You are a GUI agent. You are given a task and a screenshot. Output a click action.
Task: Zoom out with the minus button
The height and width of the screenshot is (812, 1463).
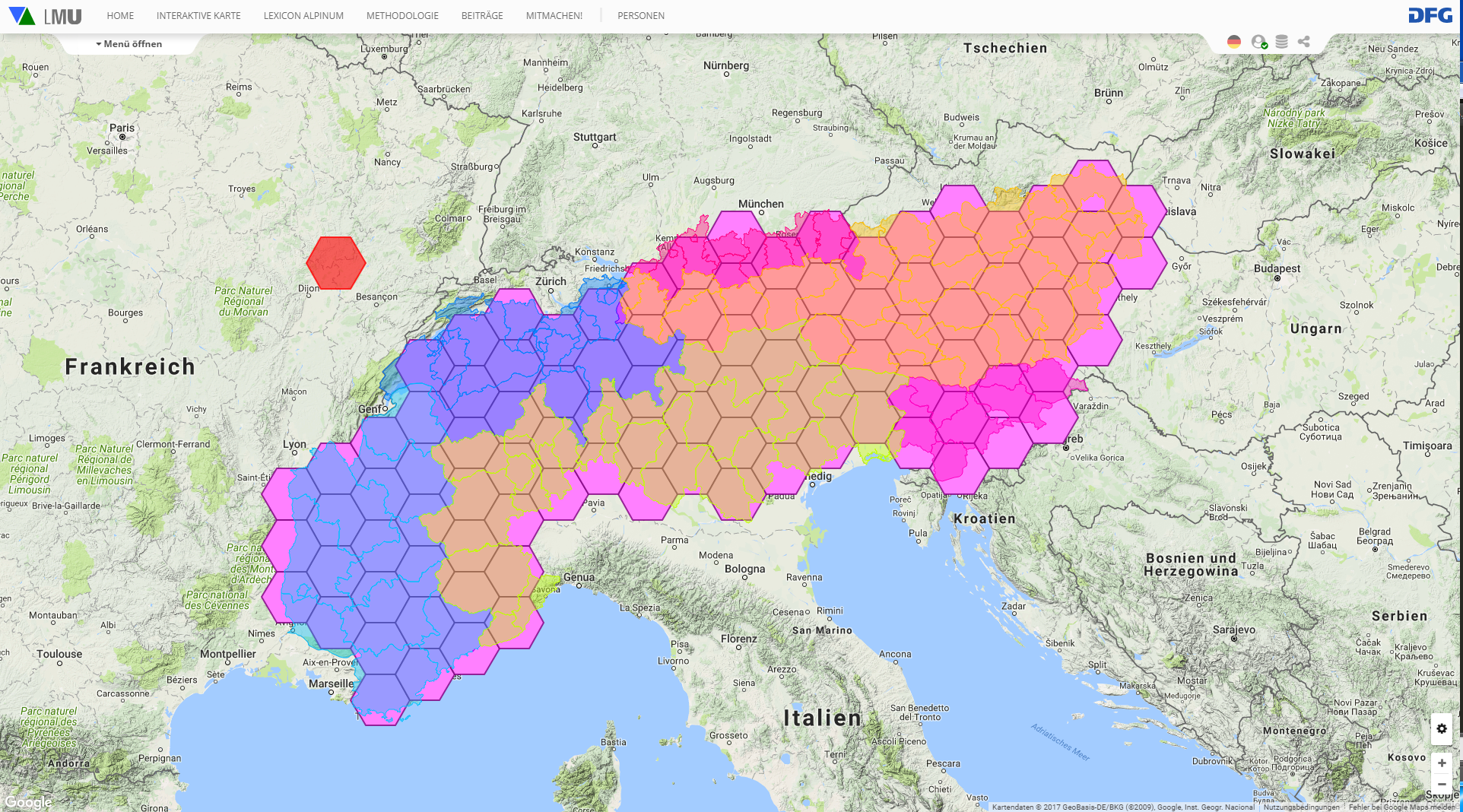click(1442, 784)
